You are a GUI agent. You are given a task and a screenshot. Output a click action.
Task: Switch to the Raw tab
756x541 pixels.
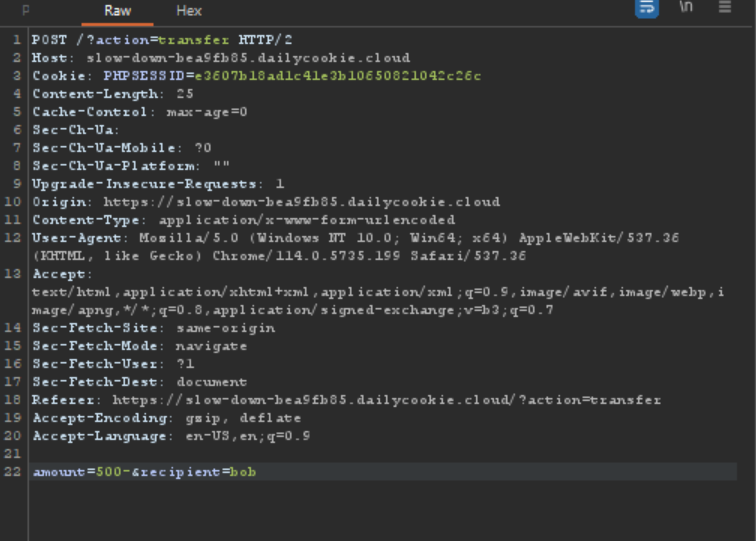click(x=118, y=11)
